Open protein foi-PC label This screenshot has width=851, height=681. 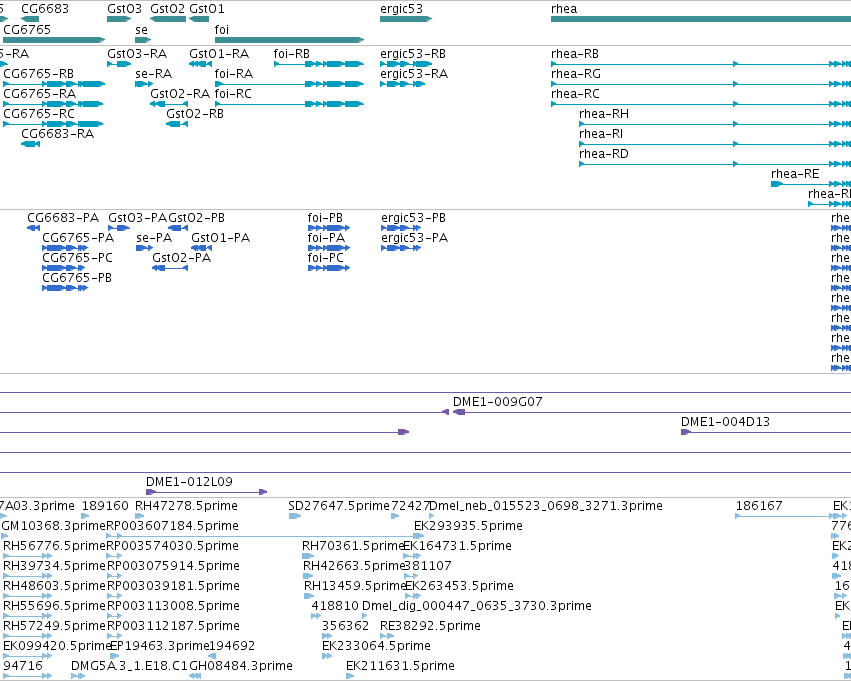click(x=326, y=258)
